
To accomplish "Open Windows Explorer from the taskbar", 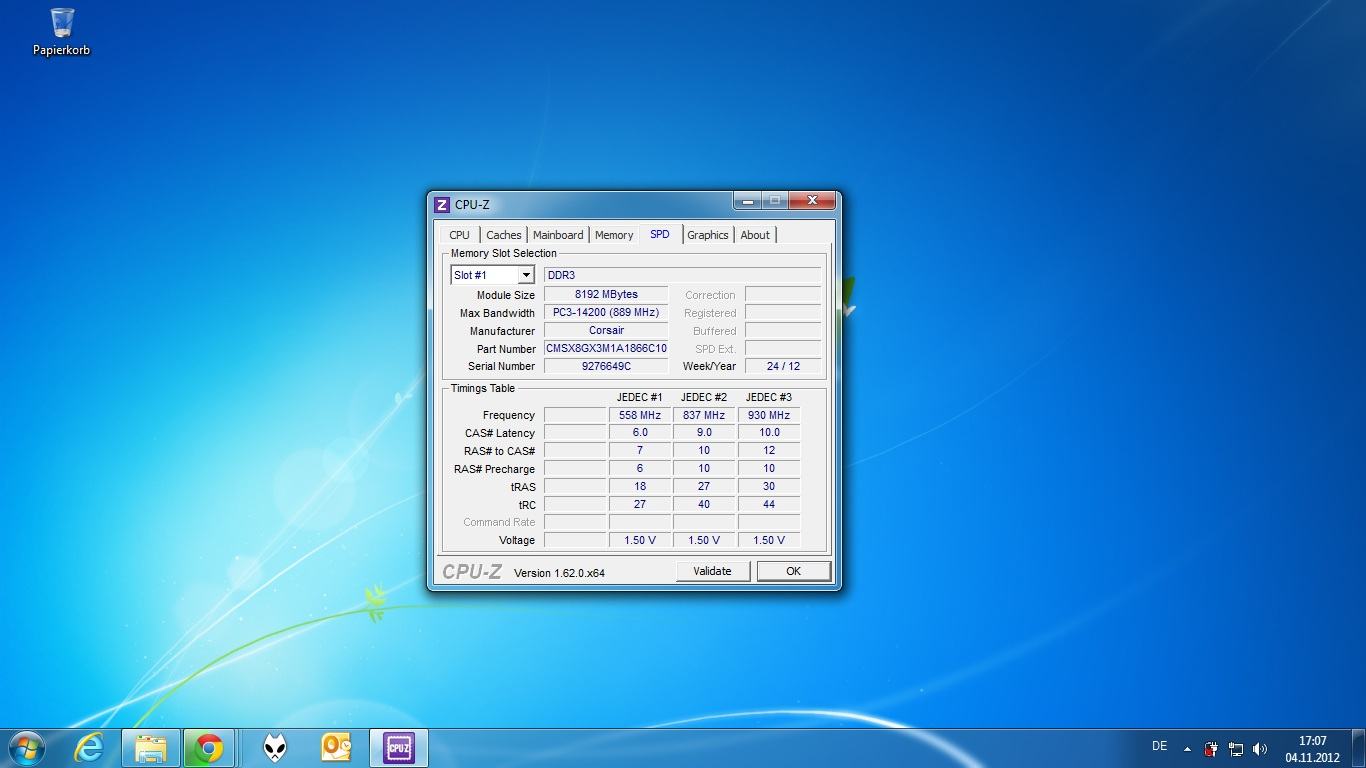I will (x=151, y=747).
